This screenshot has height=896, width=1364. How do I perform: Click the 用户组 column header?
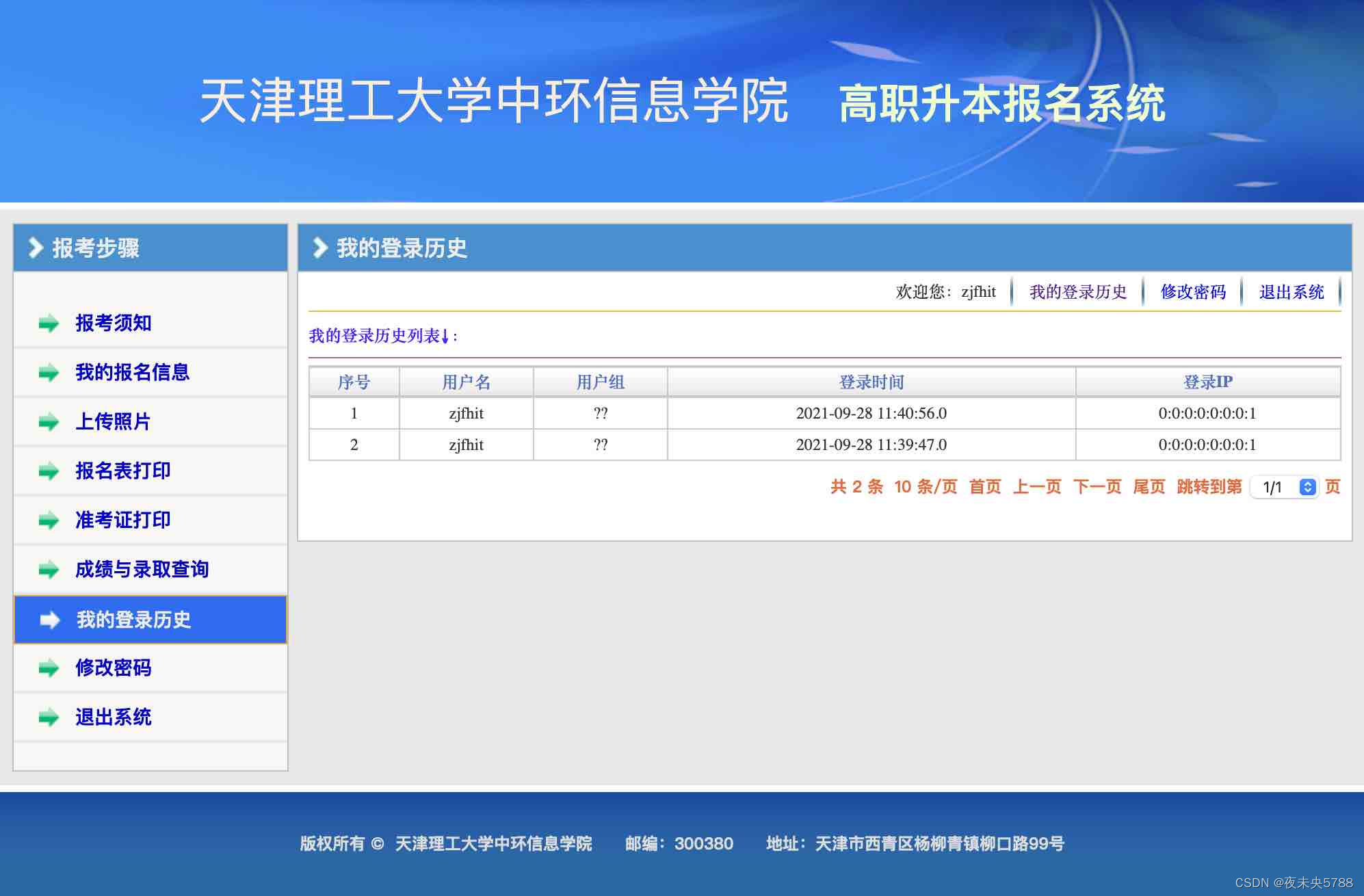point(601,382)
